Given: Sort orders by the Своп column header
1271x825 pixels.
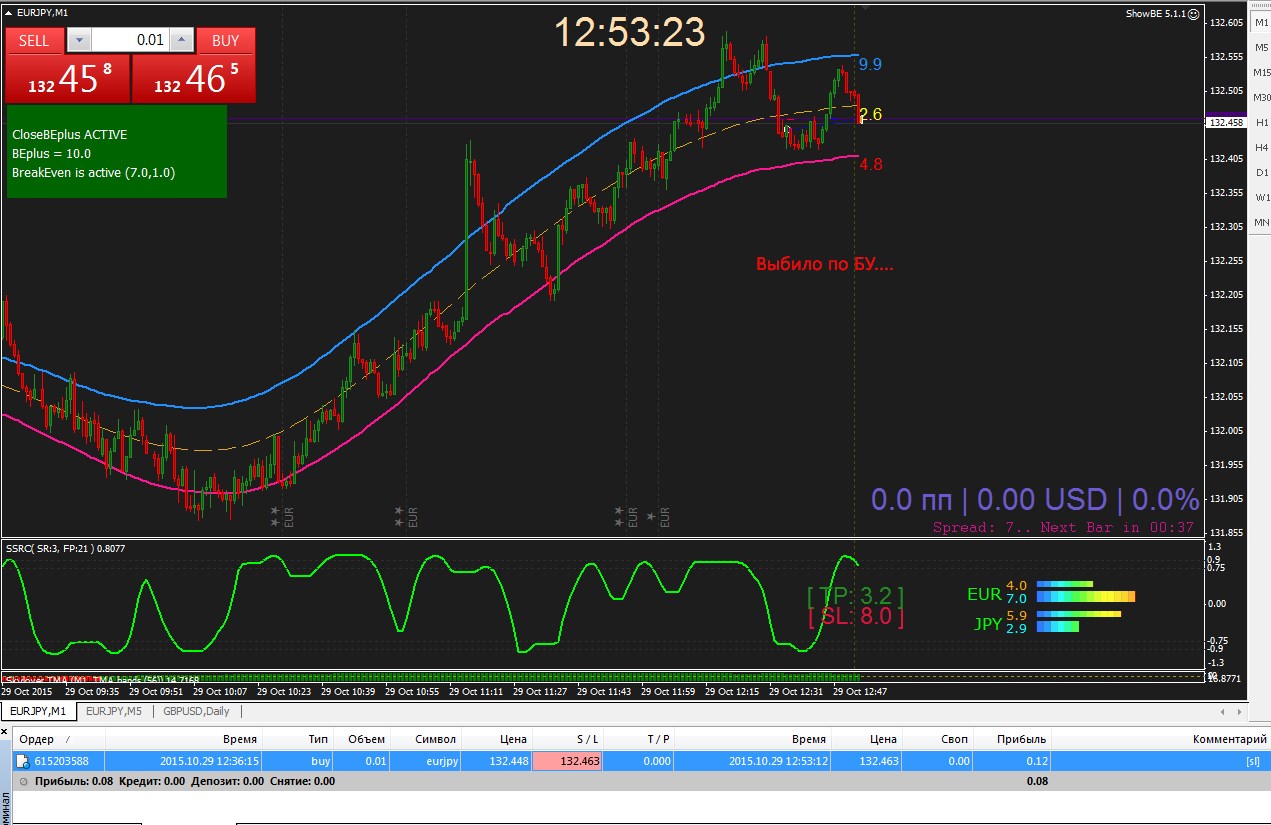Looking at the screenshot, I should pyautogui.click(x=938, y=739).
